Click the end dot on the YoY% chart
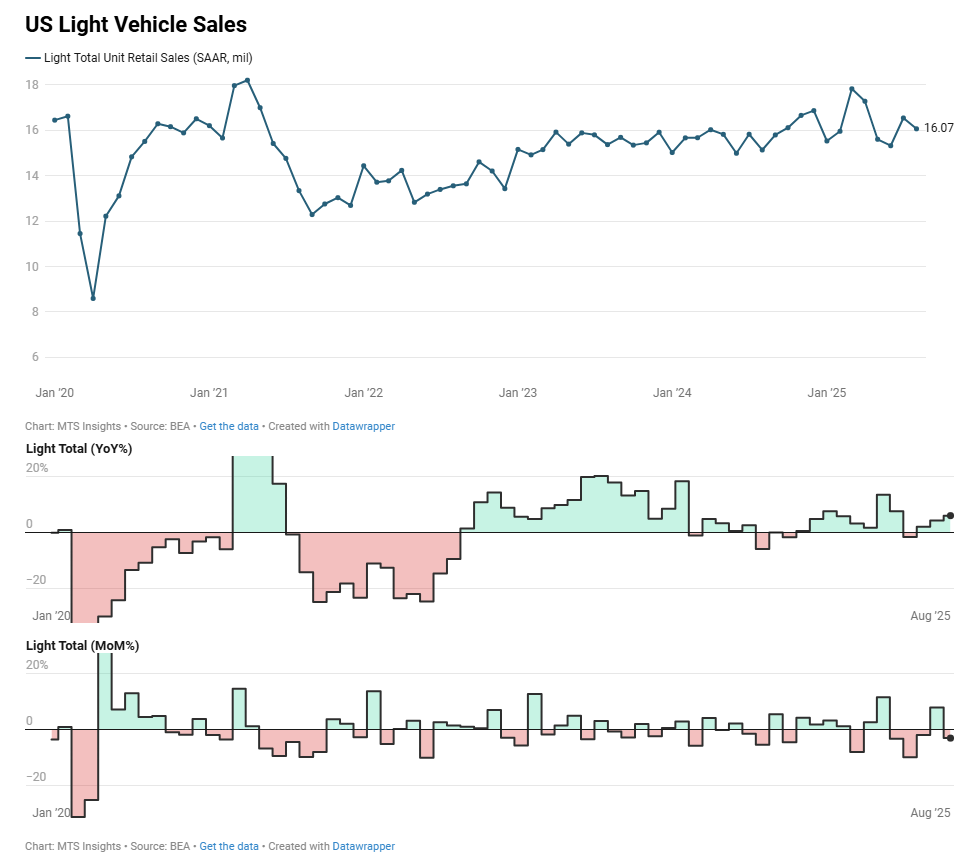Screen dimensions: 978x865 click(950, 516)
